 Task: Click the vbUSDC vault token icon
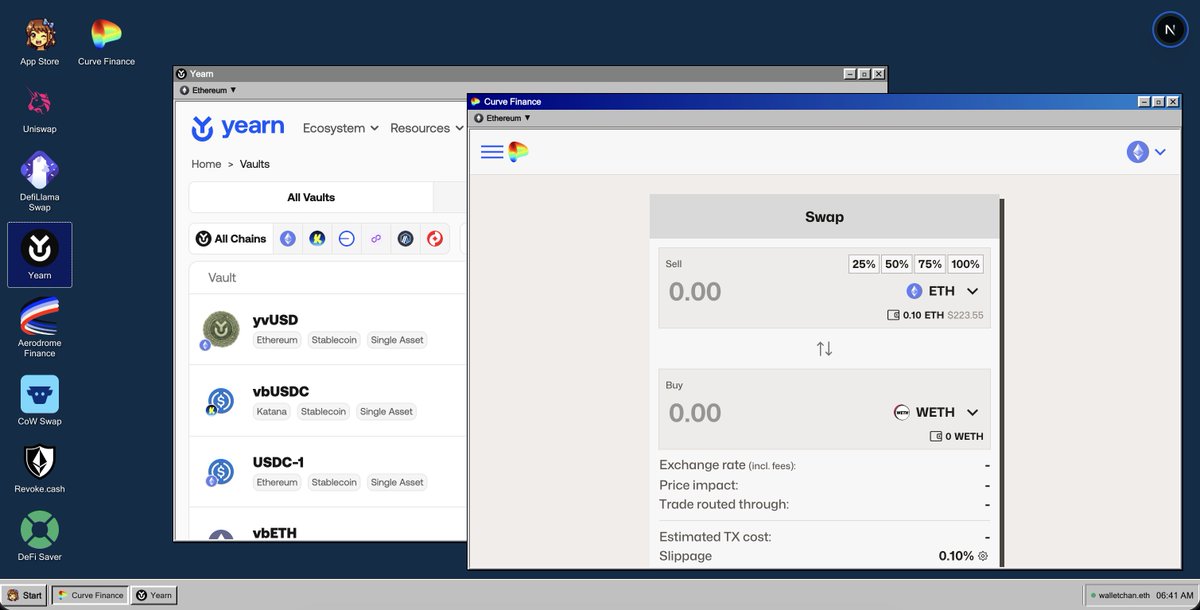point(220,401)
